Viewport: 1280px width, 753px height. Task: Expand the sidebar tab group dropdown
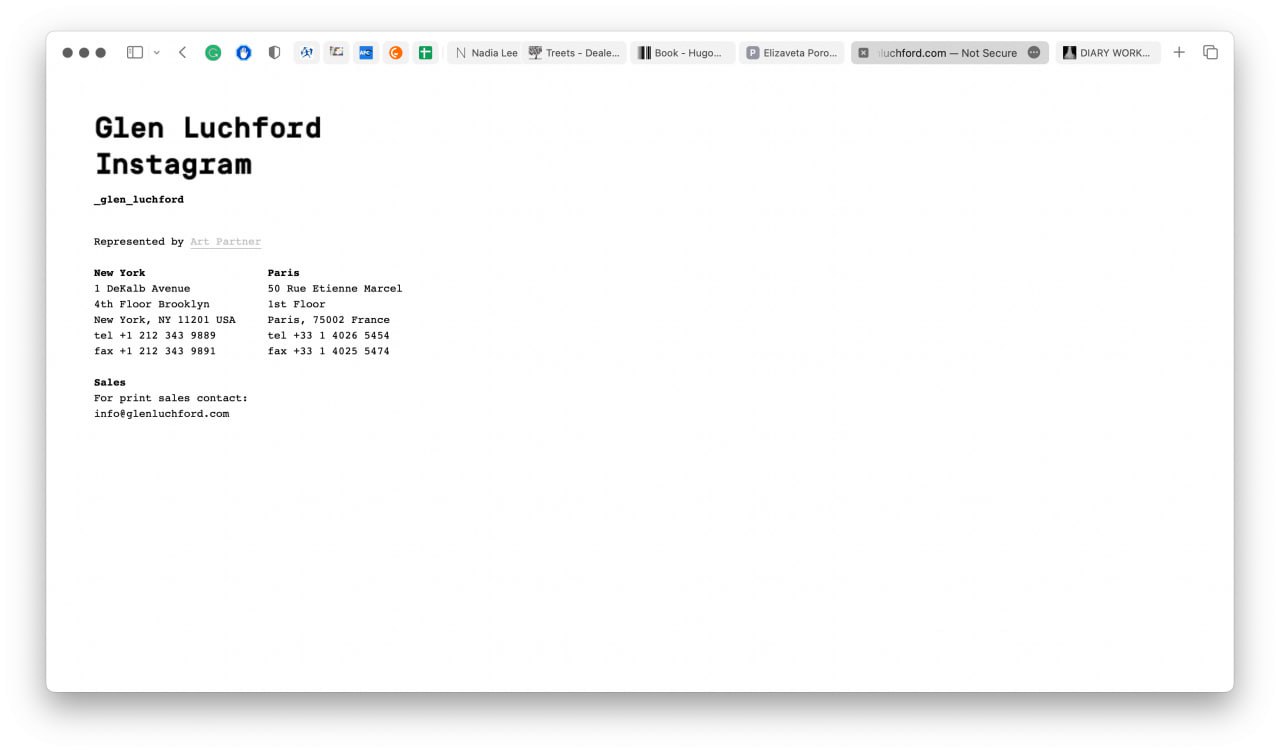pos(156,53)
